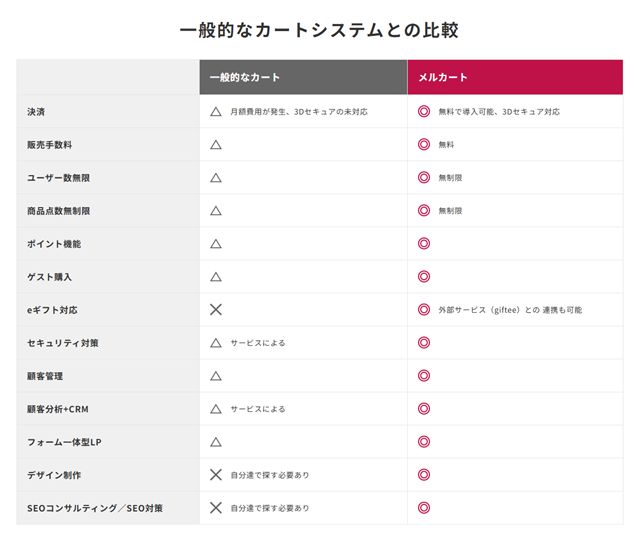Screen dimensions: 640x534
Task: Click the 一般的なカートシステムとの比較 heading
Action: [x=319, y=30]
